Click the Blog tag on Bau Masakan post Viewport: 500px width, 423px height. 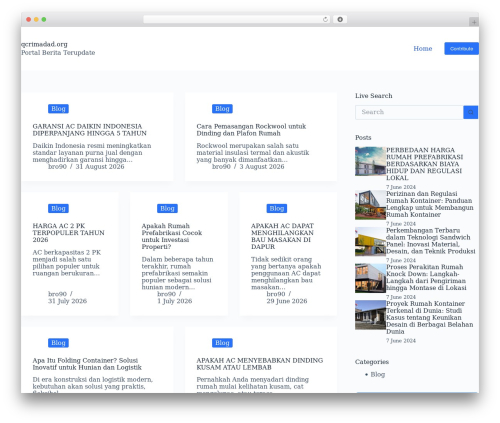coord(277,208)
